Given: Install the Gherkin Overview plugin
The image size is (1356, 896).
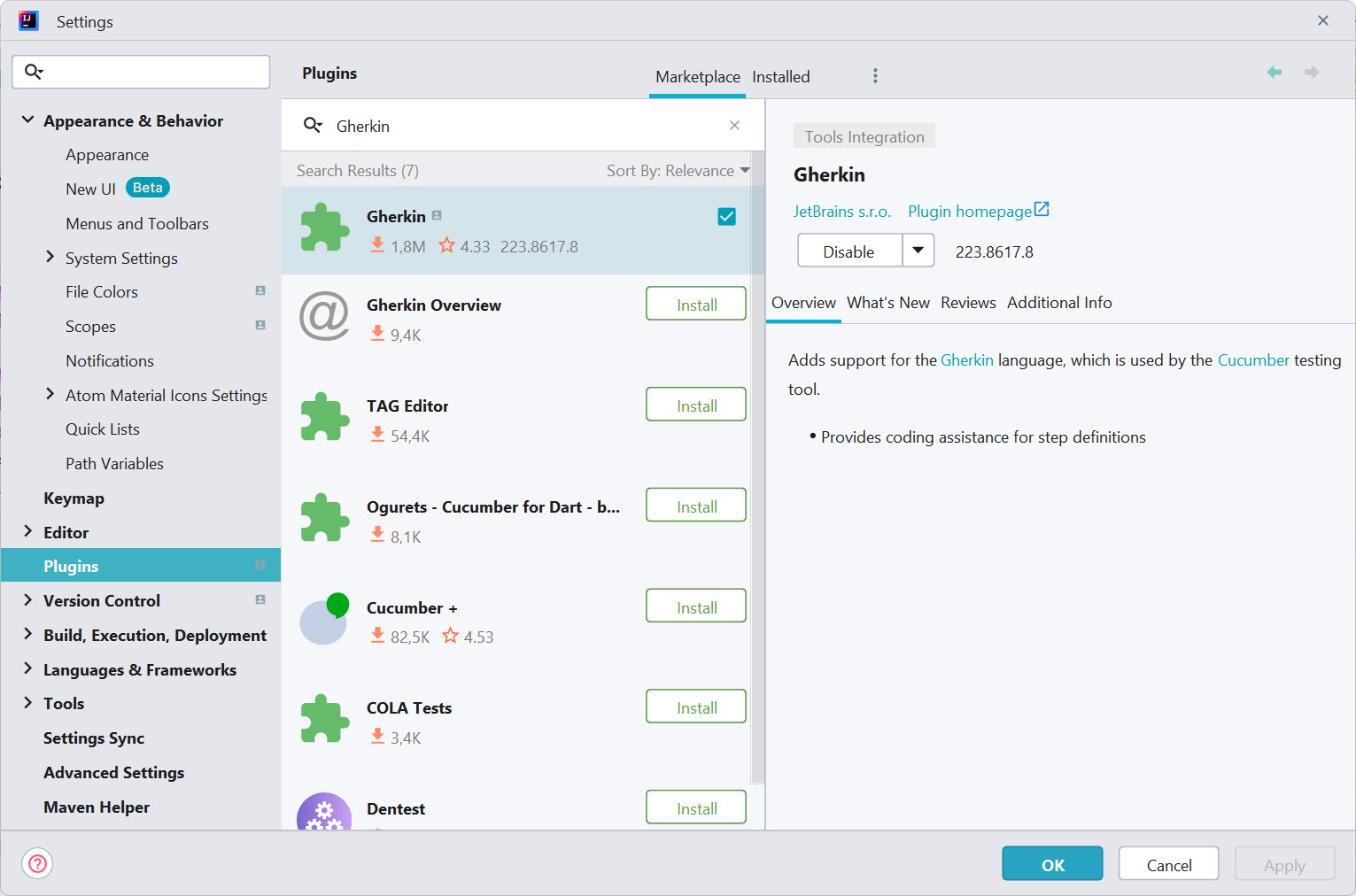Looking at the screenshot, I should pos(696,304).
